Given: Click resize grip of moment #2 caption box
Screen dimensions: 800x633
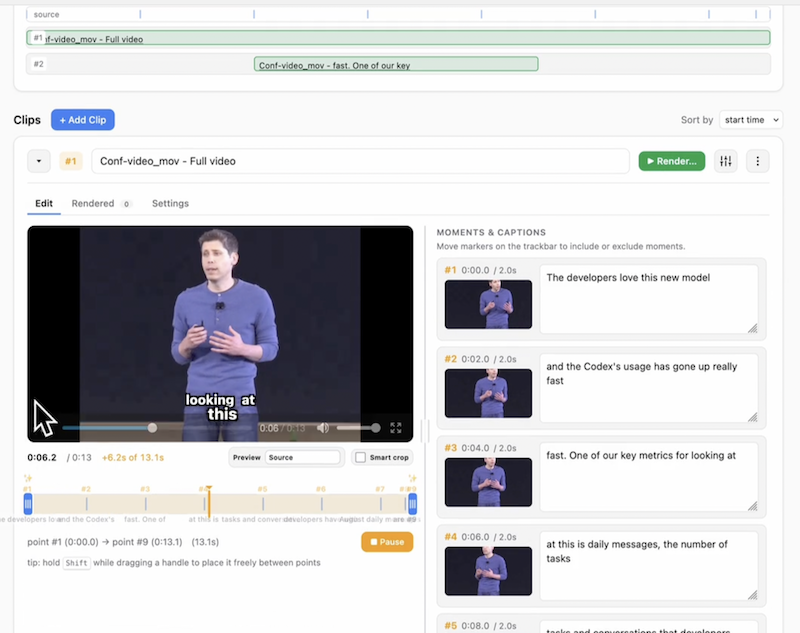Looking at the screenshot, I should click(753, 417).
